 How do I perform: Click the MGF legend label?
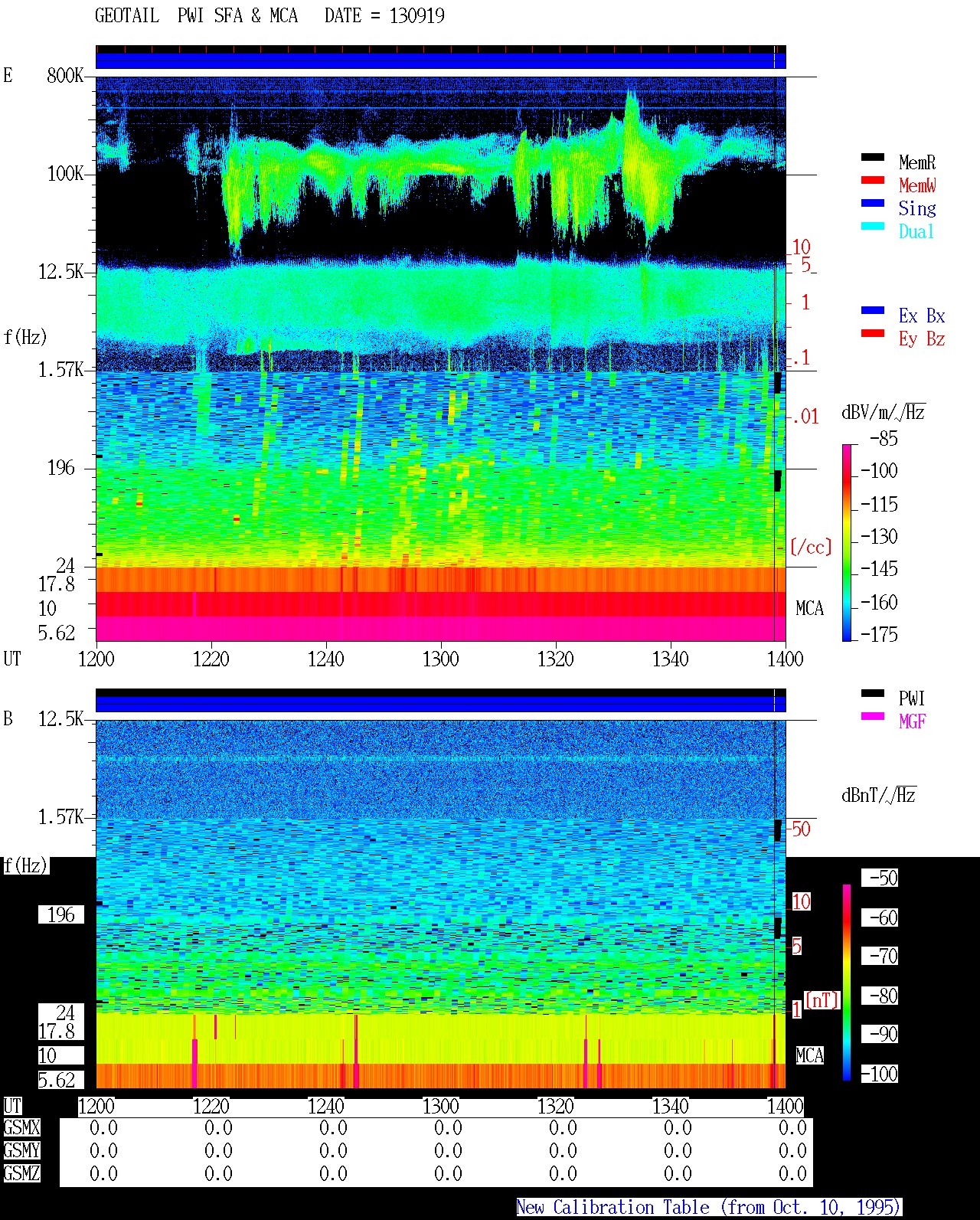(912, 721)
